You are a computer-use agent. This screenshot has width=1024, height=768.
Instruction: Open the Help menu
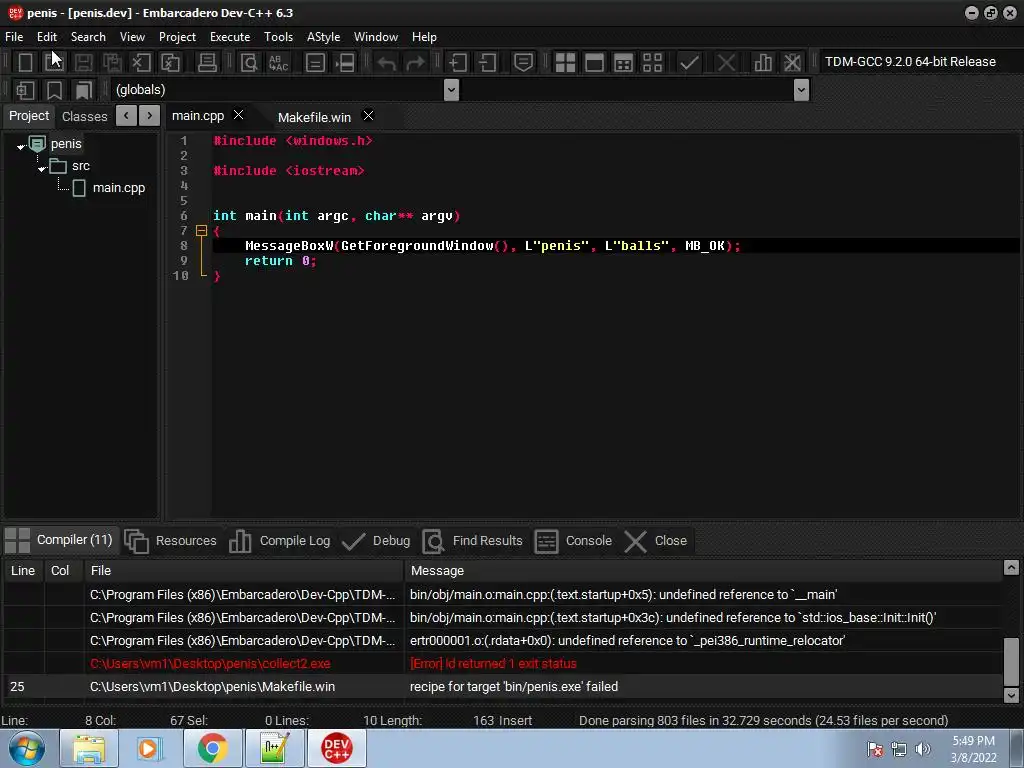424,37
